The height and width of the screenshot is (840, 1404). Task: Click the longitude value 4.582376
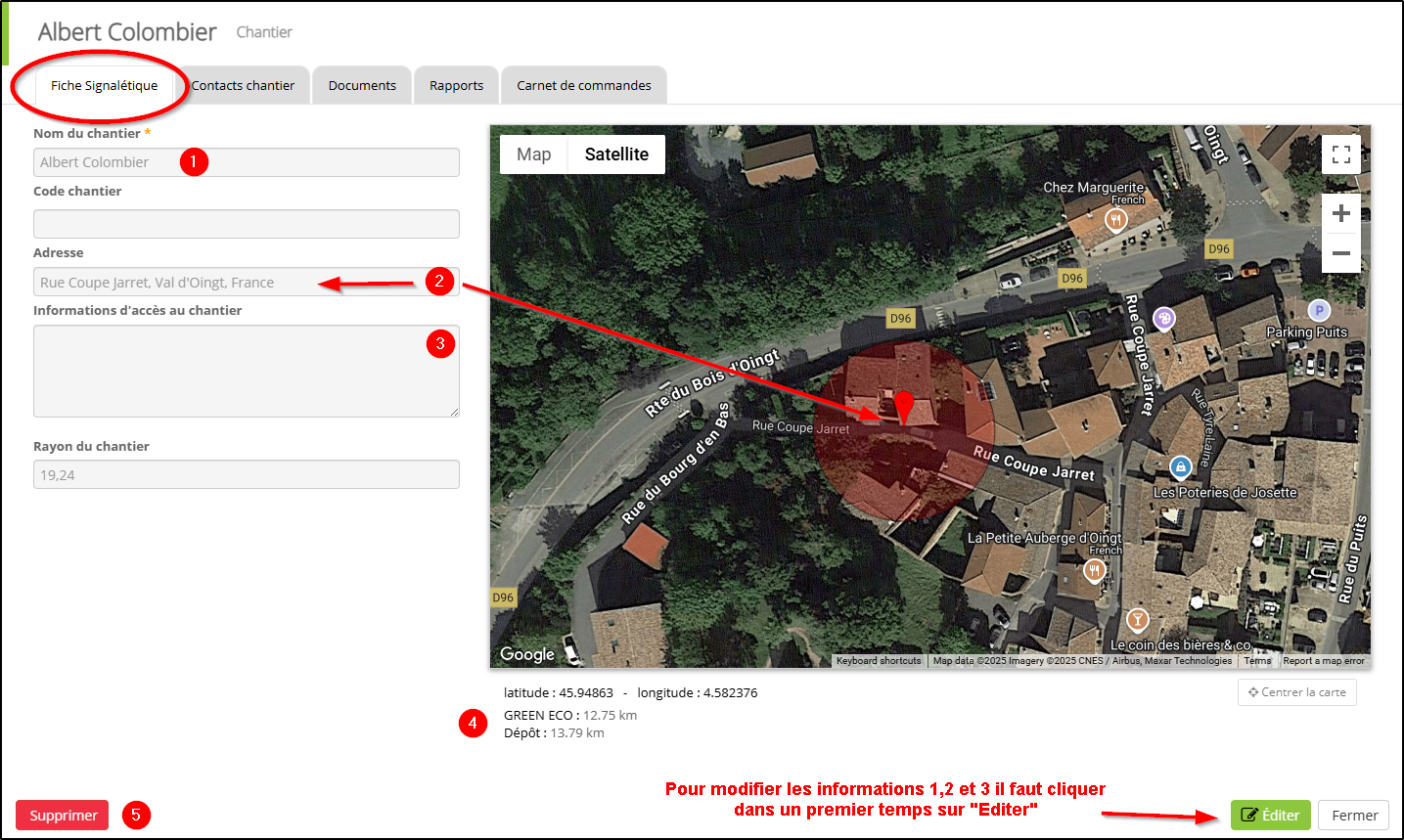point(730,692)
